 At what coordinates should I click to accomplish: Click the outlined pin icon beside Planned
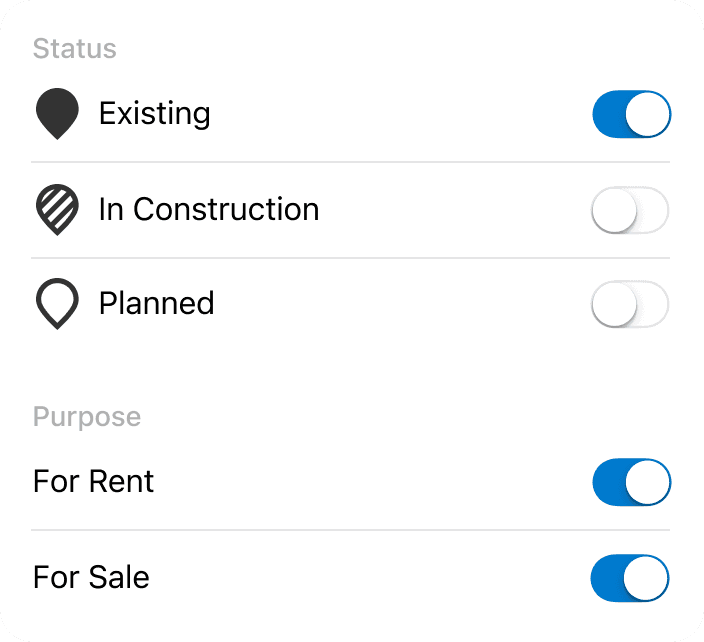point(57,304)
